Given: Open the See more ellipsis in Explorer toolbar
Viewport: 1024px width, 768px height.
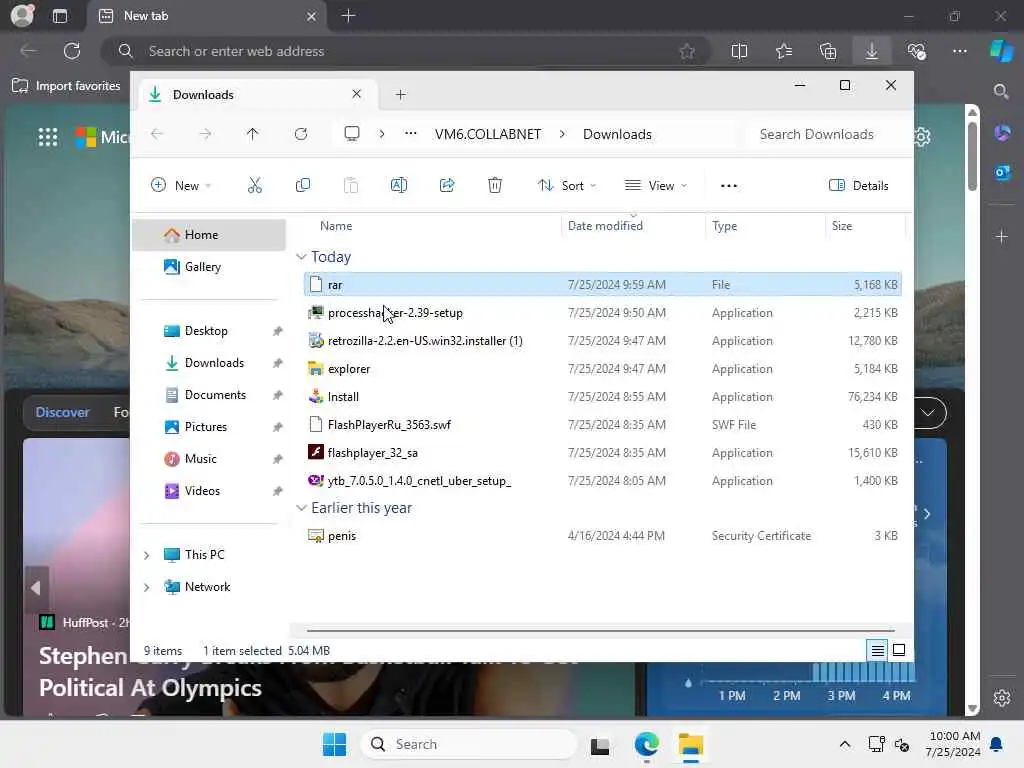Looking at the screenshot, I should tap(729, 185).
